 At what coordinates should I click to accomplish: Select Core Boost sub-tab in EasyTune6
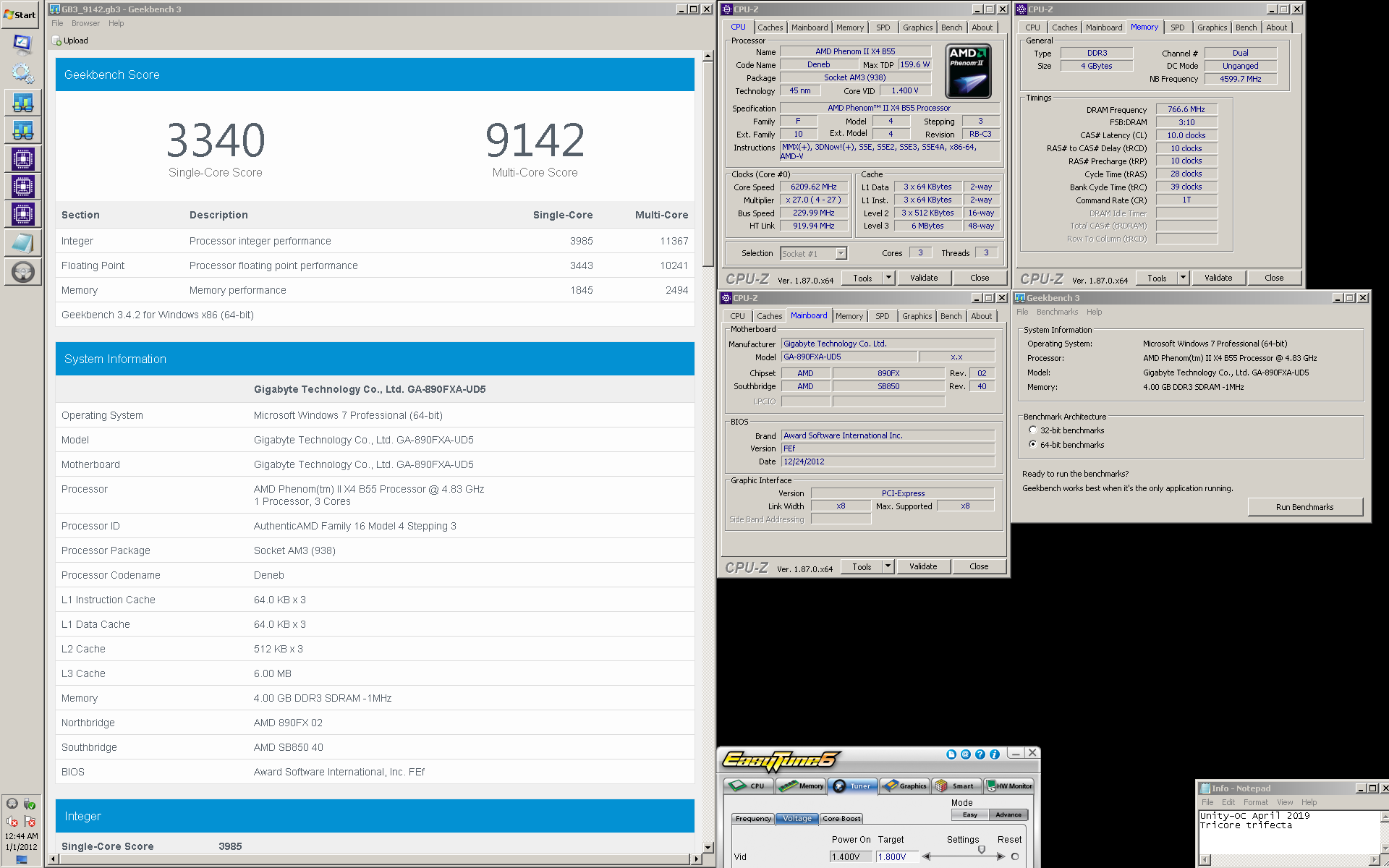coord(841,819)
